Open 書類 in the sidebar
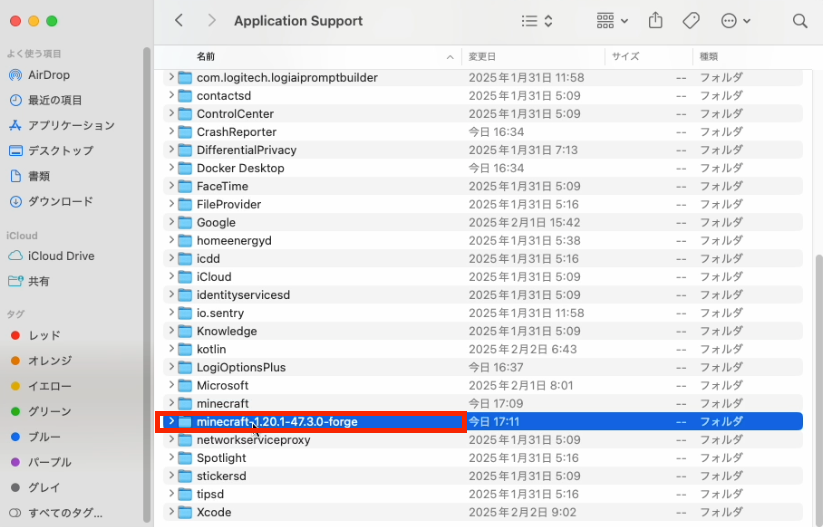This screenshot has height=527, width=823. [29, 176]
